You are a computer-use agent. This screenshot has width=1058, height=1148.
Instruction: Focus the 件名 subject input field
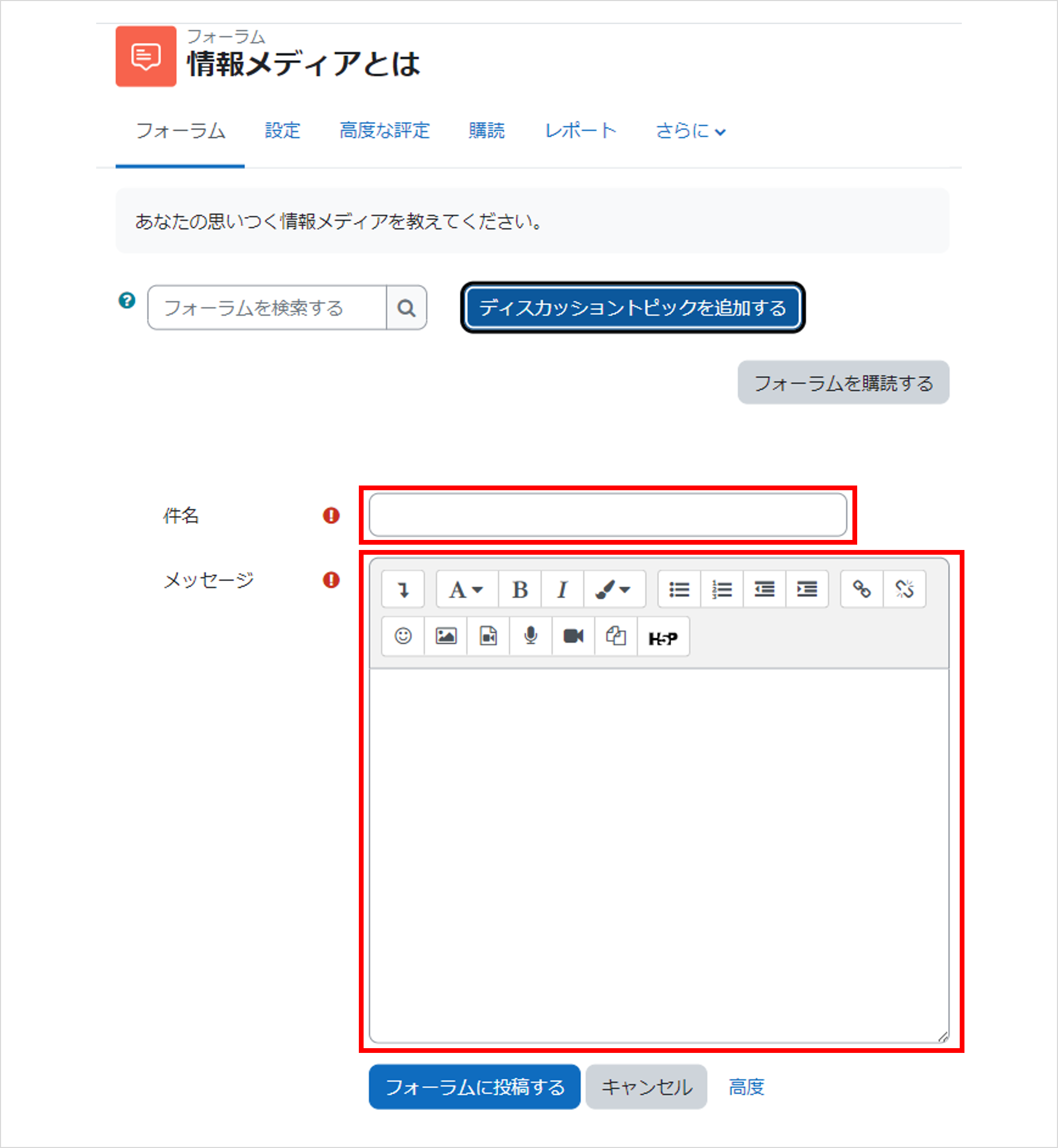click(x=607, y=515)
